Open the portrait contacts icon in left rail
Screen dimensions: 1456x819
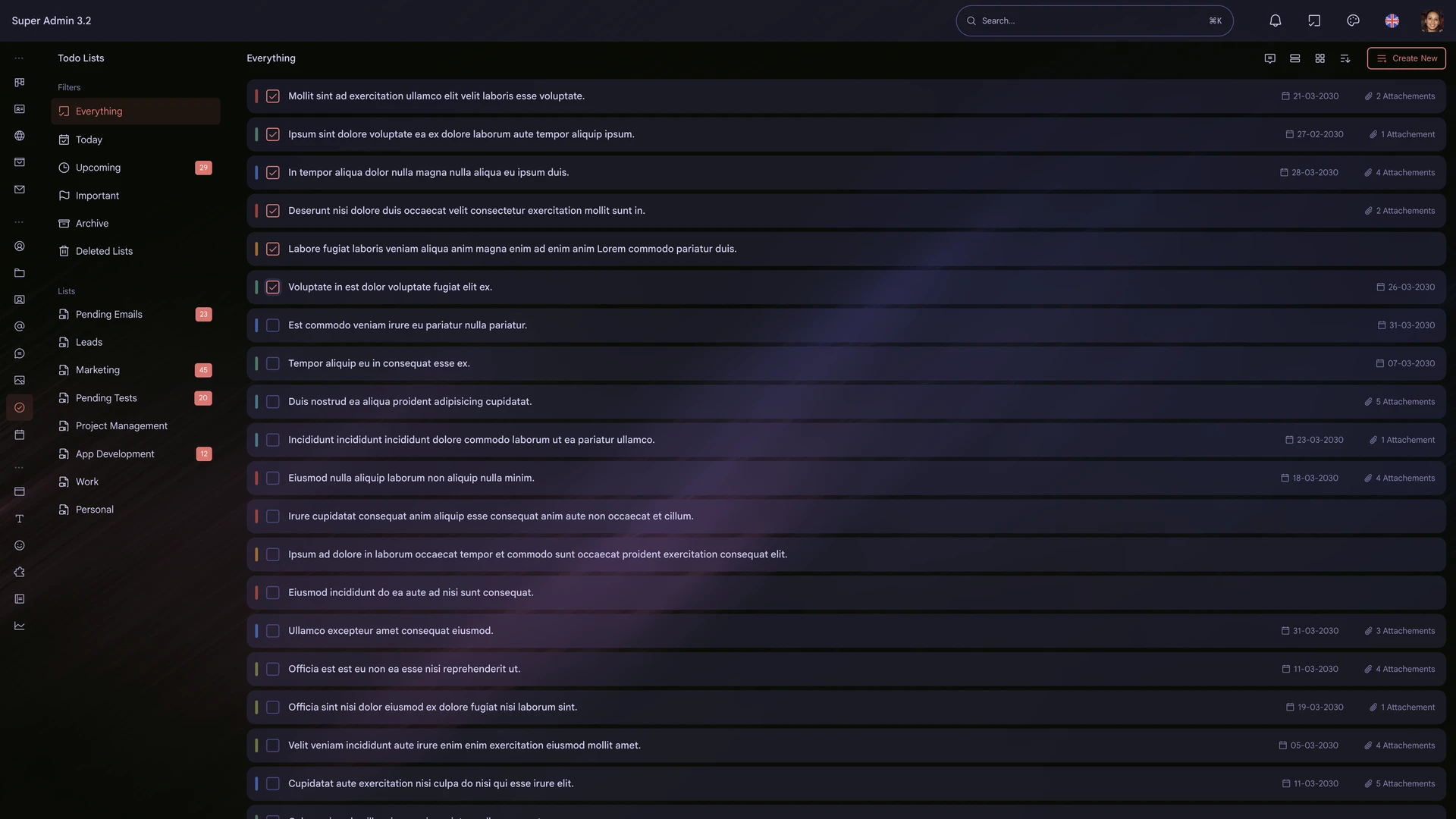20,300
